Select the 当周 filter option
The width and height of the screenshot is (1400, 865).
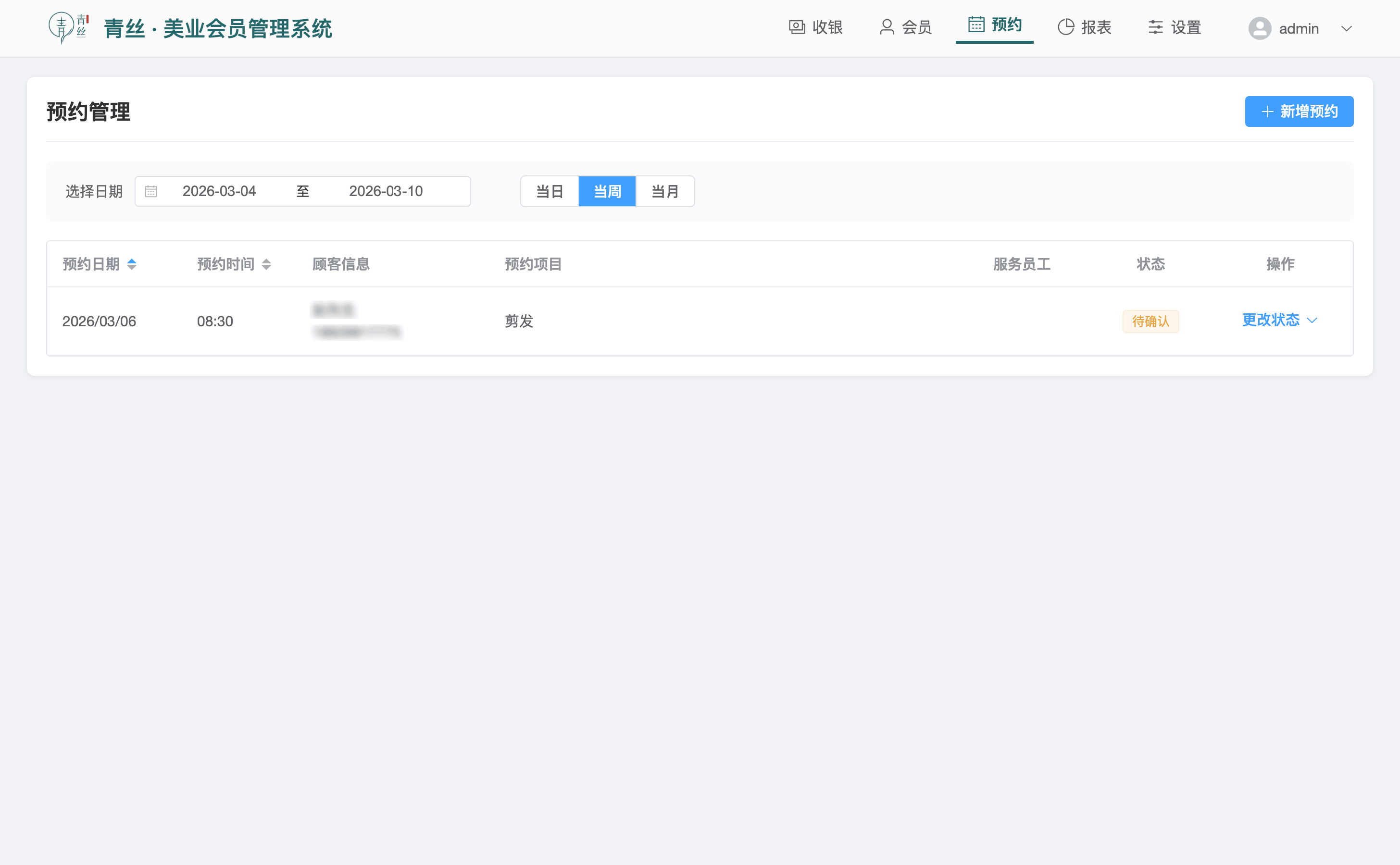(607, 191)
